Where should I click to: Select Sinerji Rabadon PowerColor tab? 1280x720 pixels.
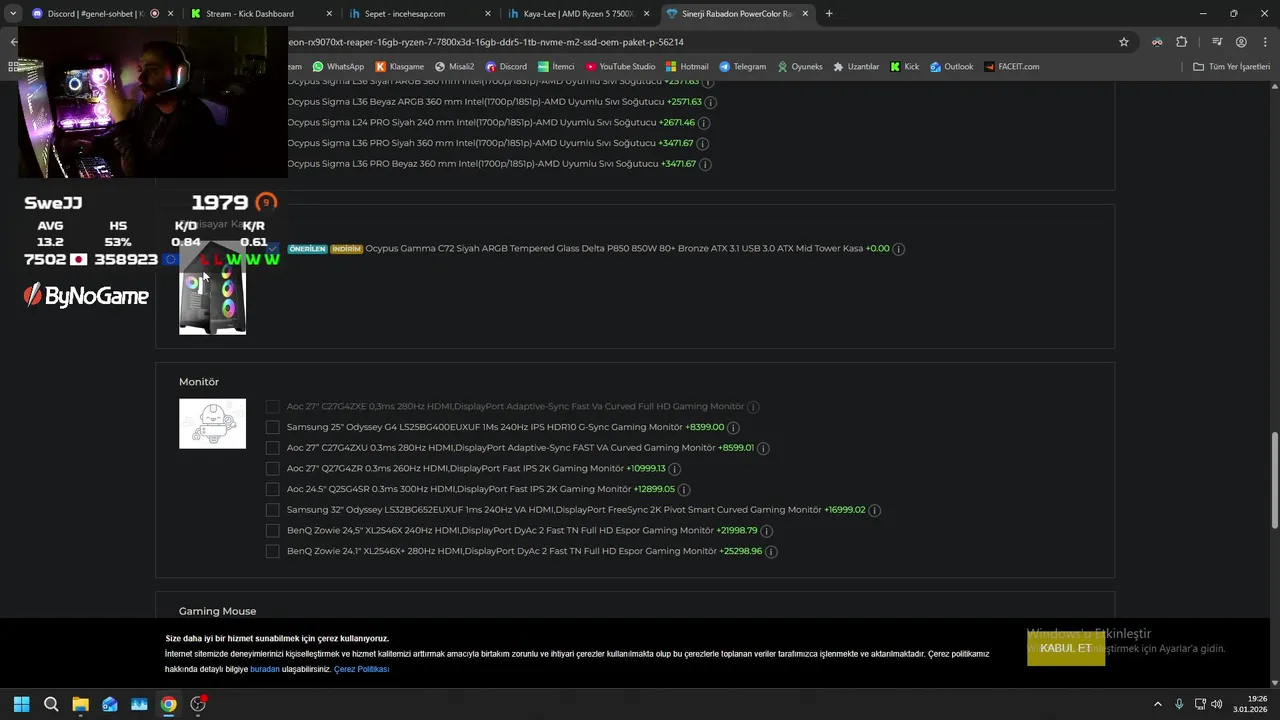737,14
